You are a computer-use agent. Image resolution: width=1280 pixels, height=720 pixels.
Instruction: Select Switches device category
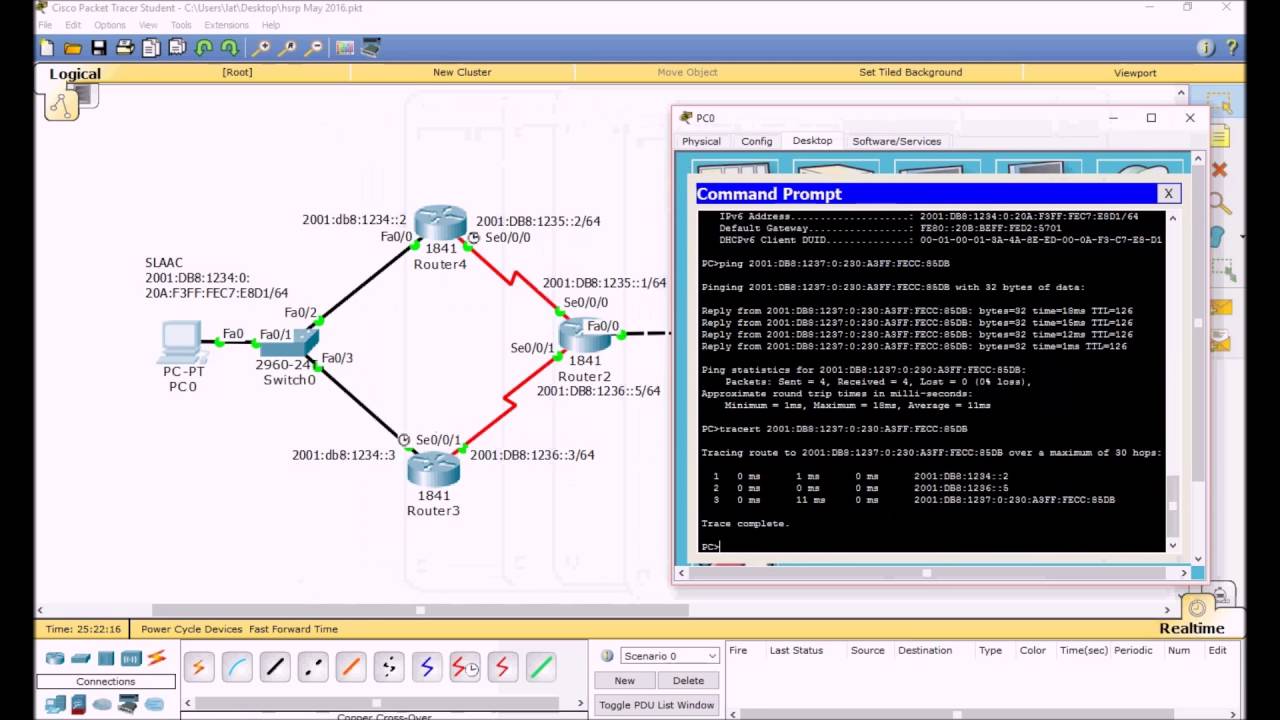(x=81, y=658)
